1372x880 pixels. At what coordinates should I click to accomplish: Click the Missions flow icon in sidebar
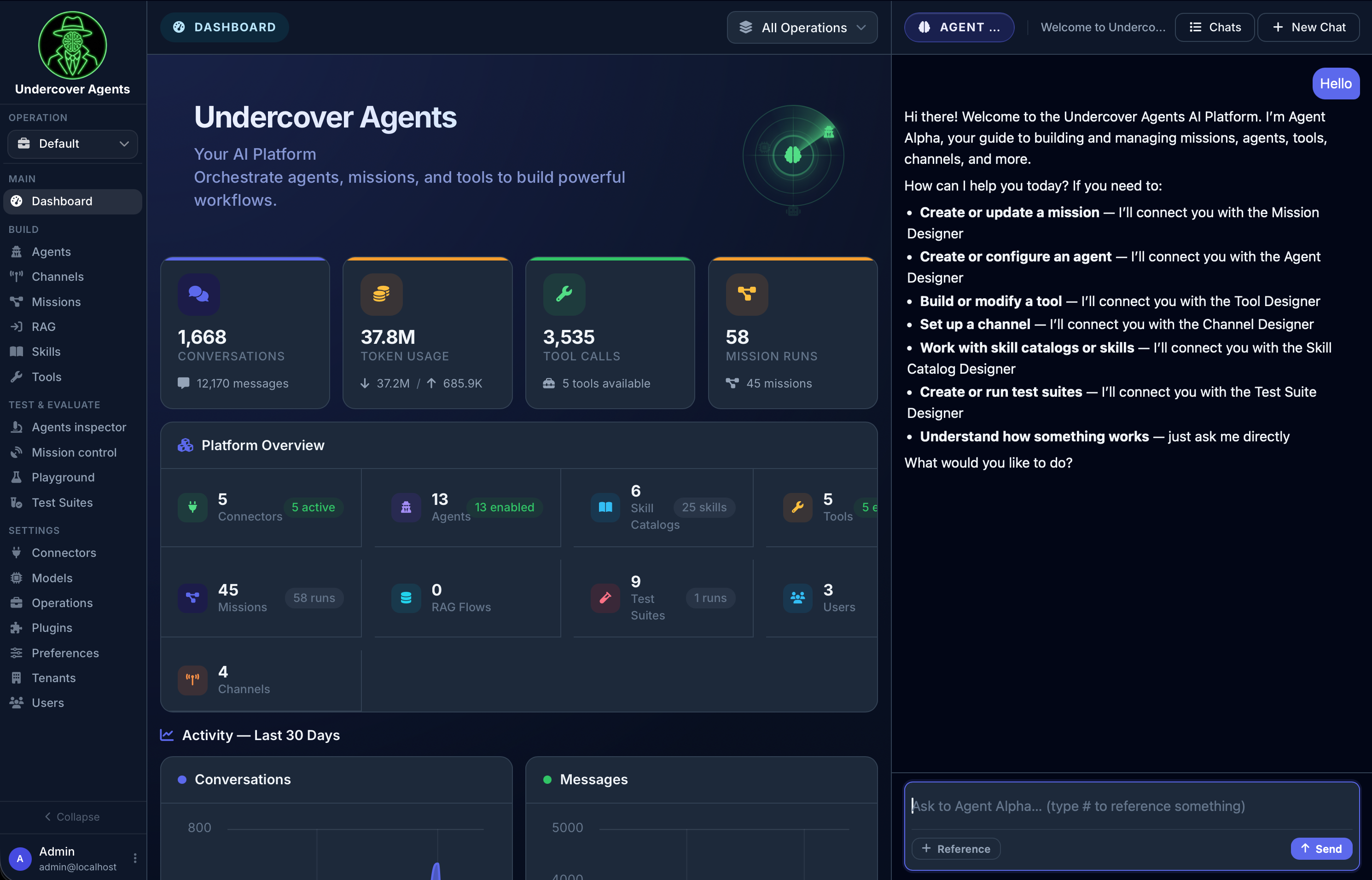click(17, 302)
